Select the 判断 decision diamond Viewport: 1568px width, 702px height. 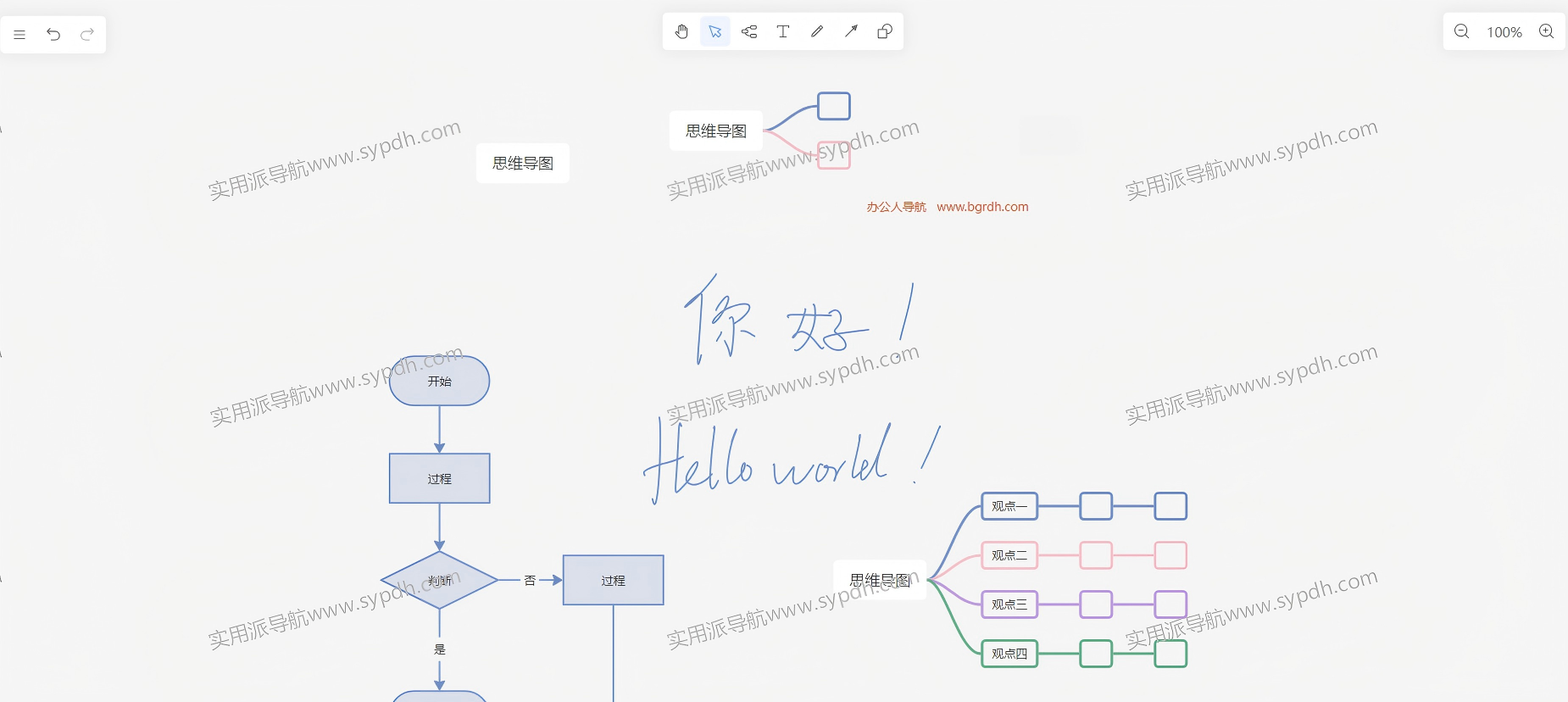point(439,581)
